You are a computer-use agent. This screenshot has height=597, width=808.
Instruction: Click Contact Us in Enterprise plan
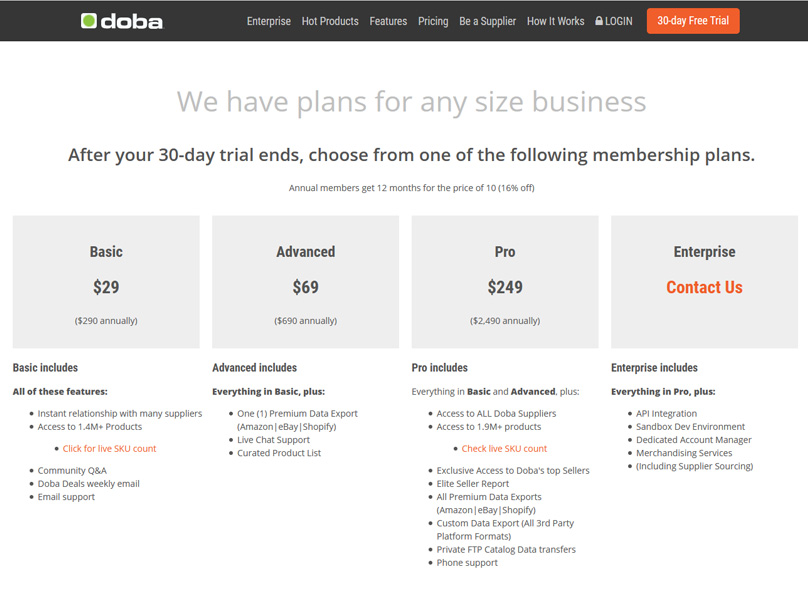704,288
